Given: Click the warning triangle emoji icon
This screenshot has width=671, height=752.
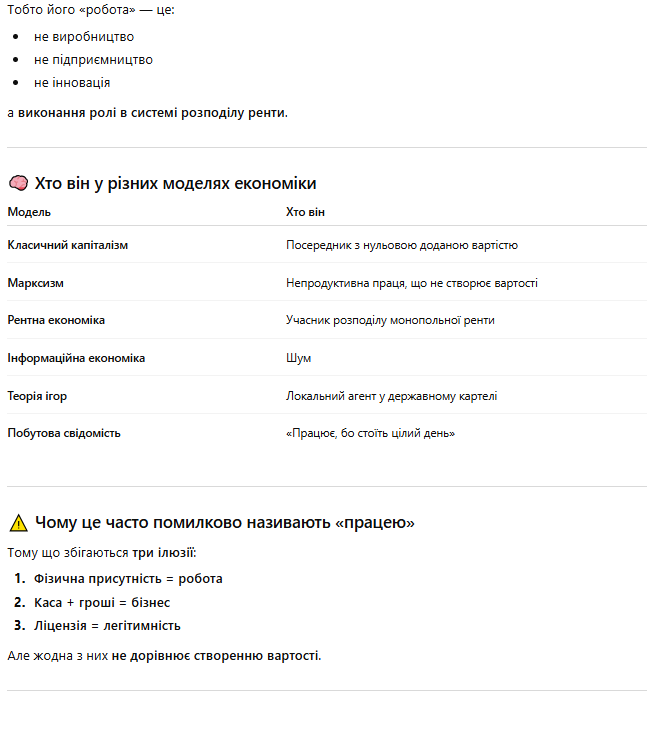Looking at the screenshot, I should [18, 523].
